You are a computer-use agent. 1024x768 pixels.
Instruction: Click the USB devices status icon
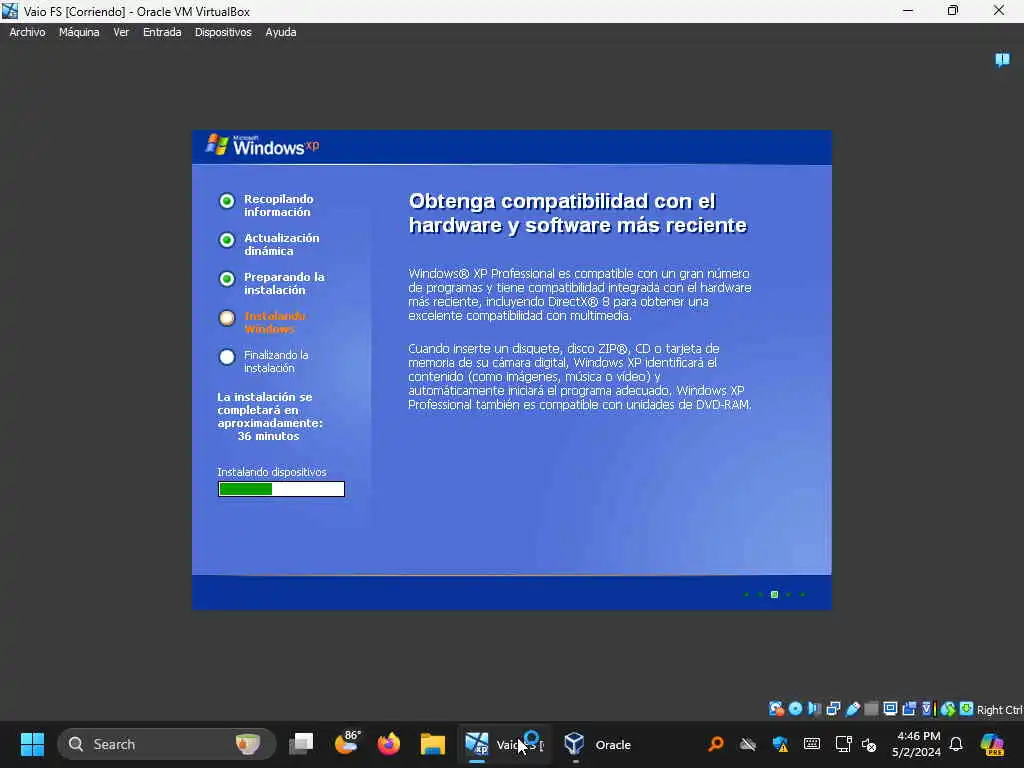(852, 709)
